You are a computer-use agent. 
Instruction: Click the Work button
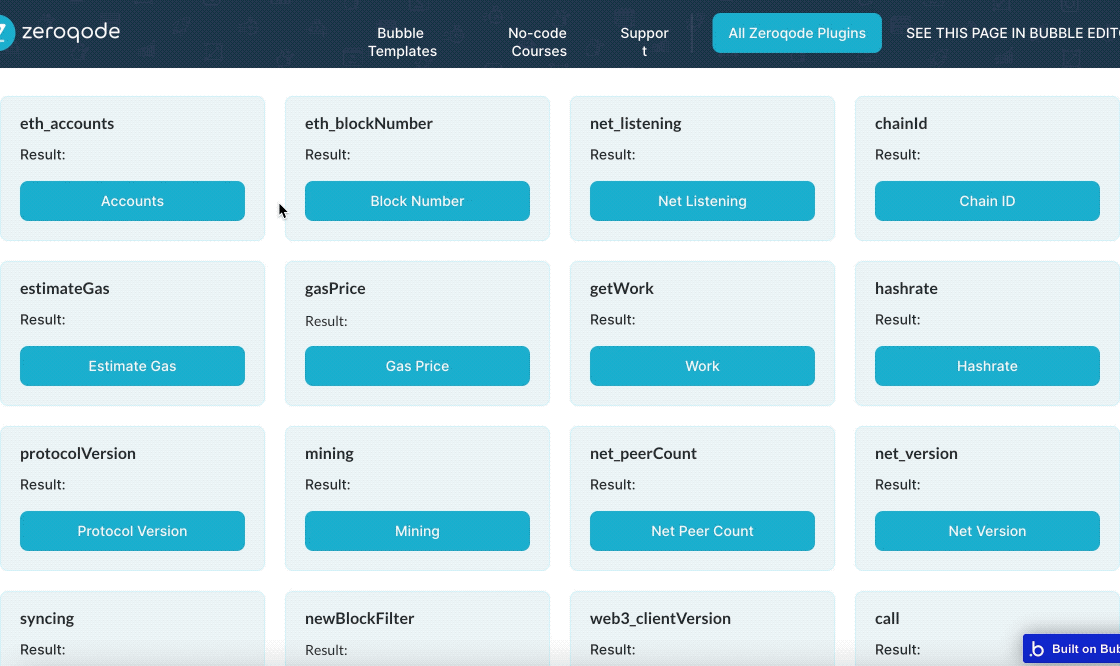[x=702, y=366]
